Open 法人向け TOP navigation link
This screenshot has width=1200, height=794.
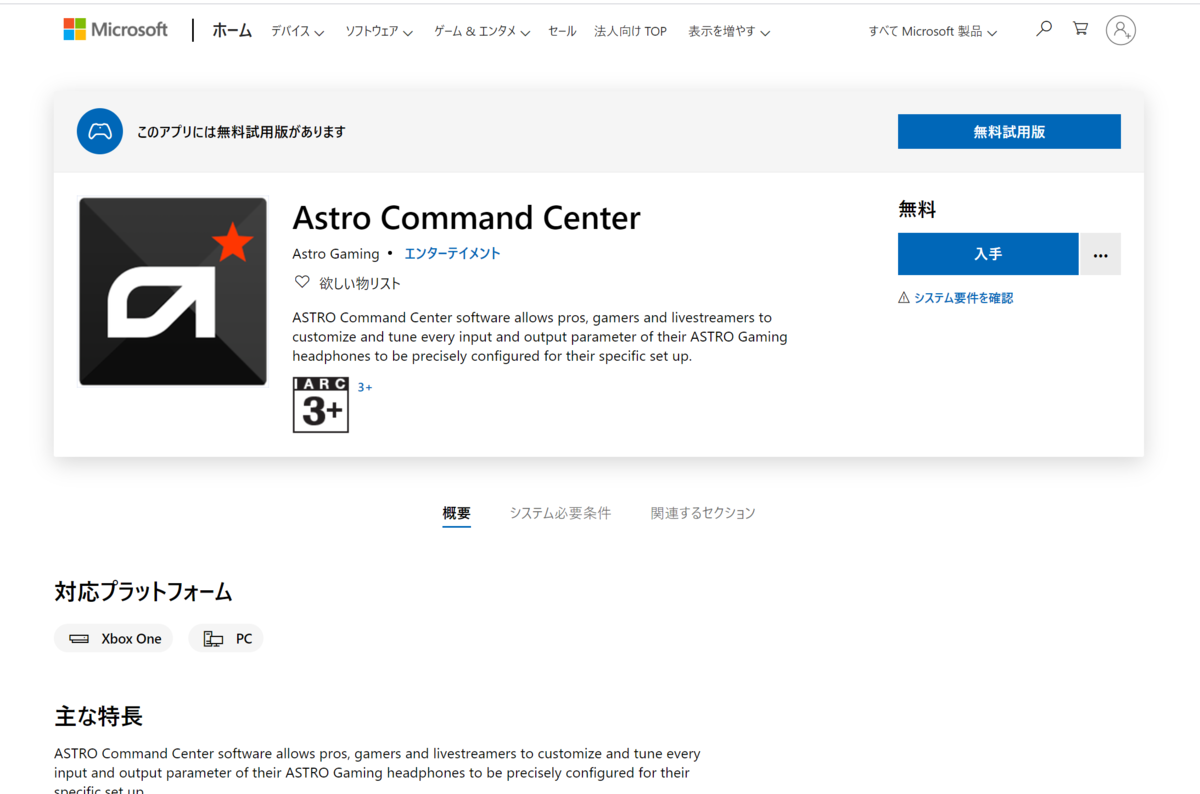pos(630,32)
